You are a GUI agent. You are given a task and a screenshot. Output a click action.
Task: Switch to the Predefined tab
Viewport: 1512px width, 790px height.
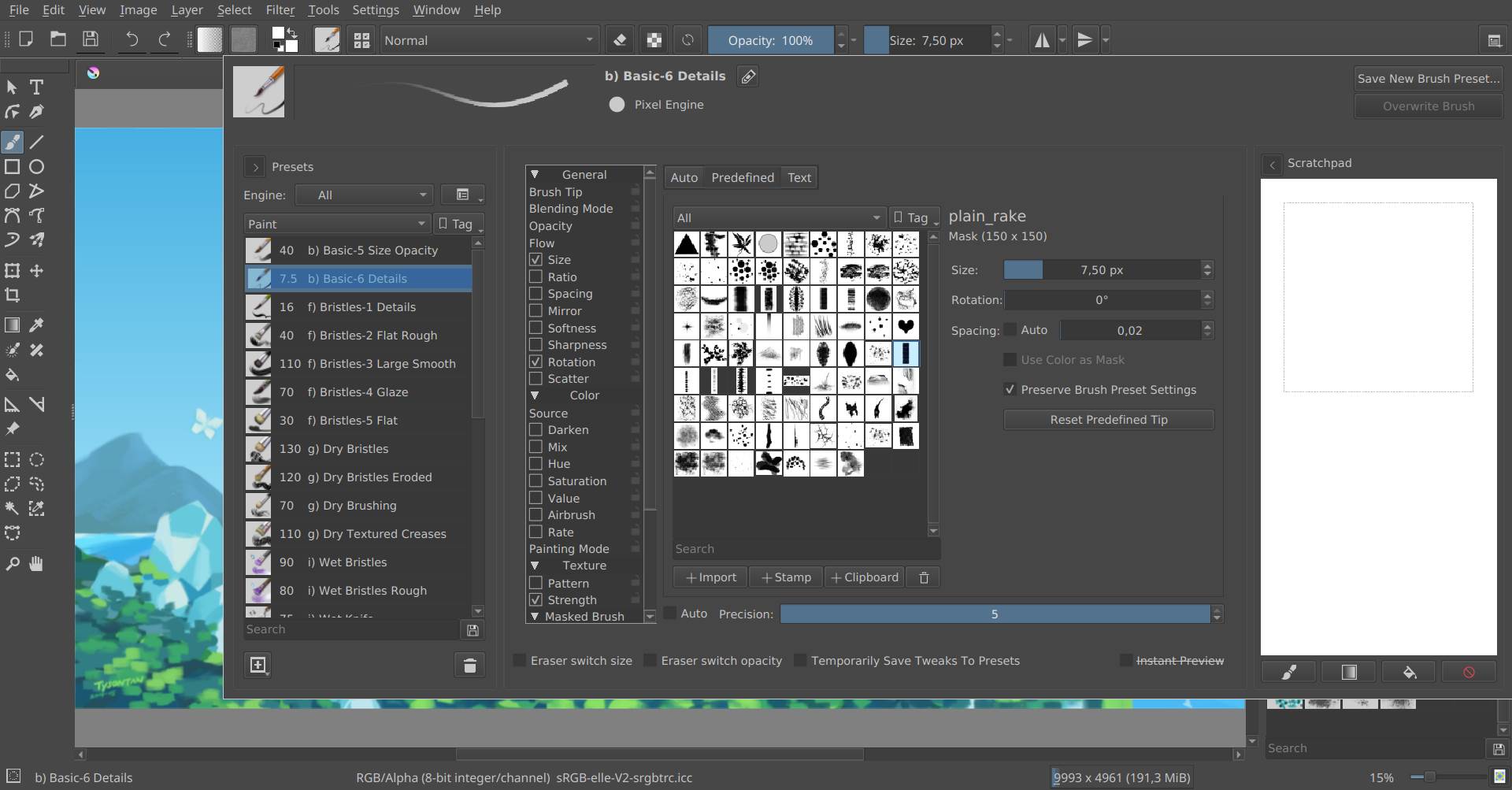(x=743, y=177)
